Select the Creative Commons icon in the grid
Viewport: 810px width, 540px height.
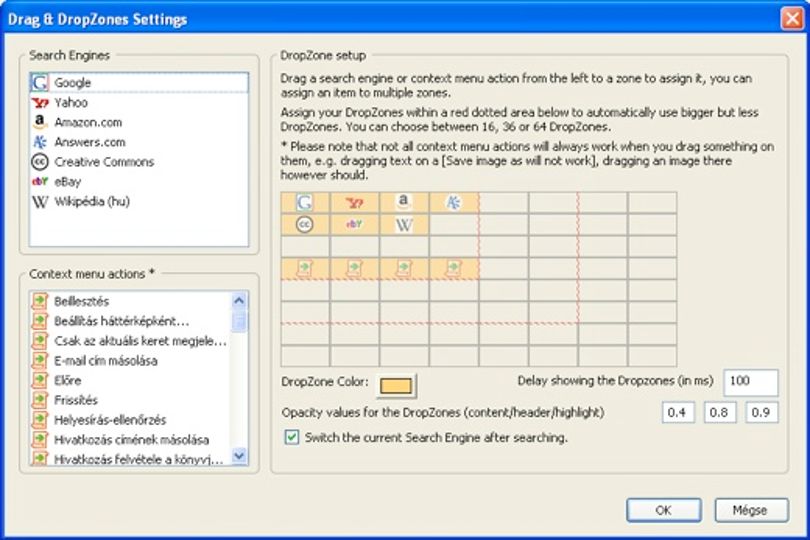(305, 225)
